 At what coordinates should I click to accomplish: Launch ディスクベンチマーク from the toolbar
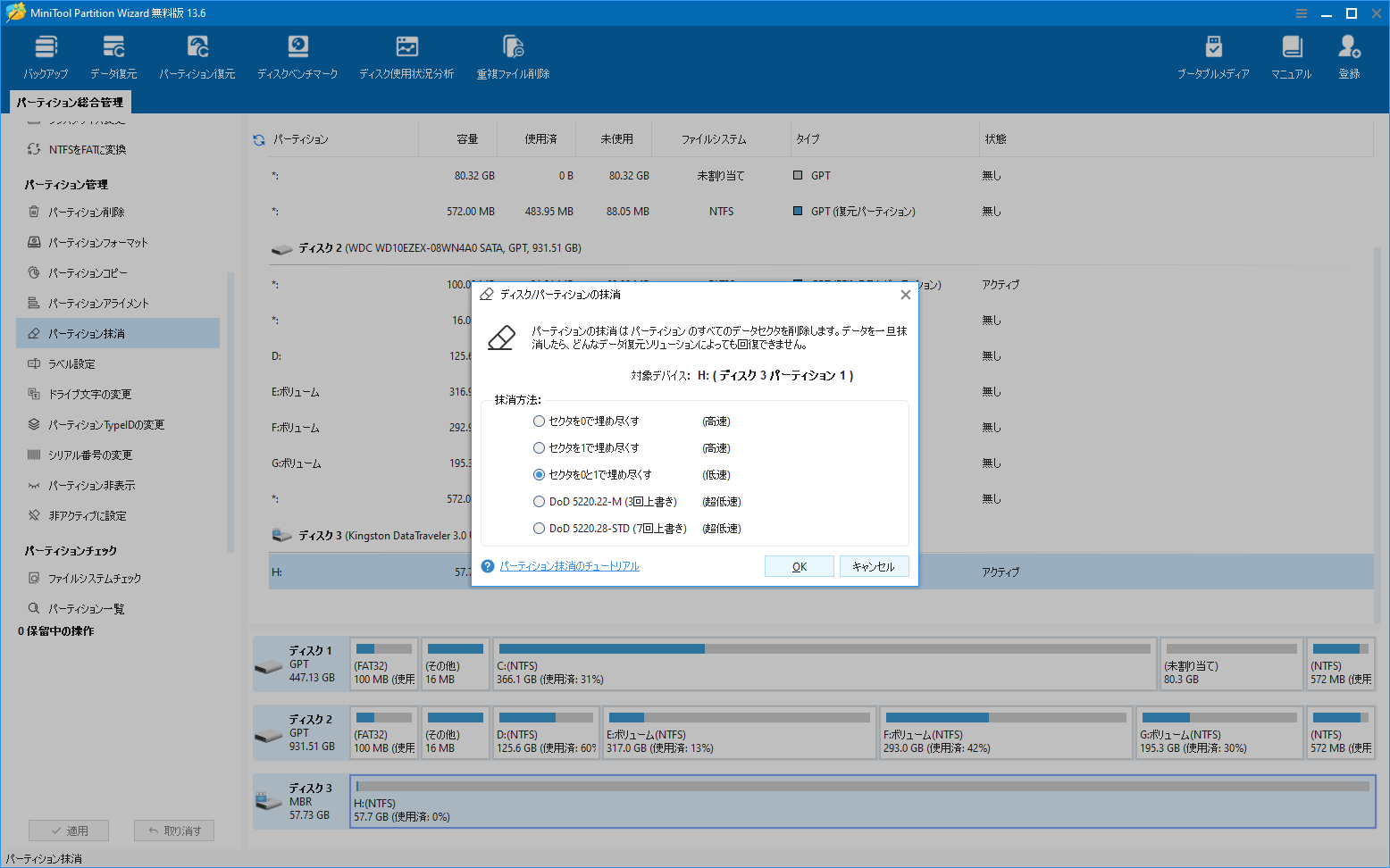[297, 55]
